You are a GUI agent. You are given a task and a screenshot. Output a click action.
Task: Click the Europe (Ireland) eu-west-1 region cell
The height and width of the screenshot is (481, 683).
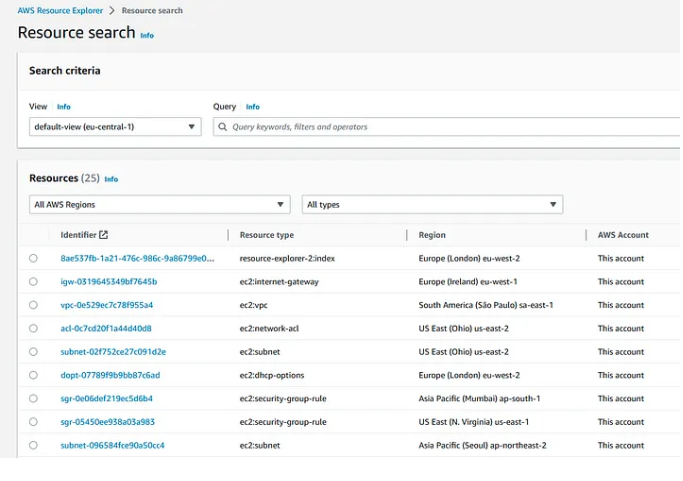tap(468, 281)
